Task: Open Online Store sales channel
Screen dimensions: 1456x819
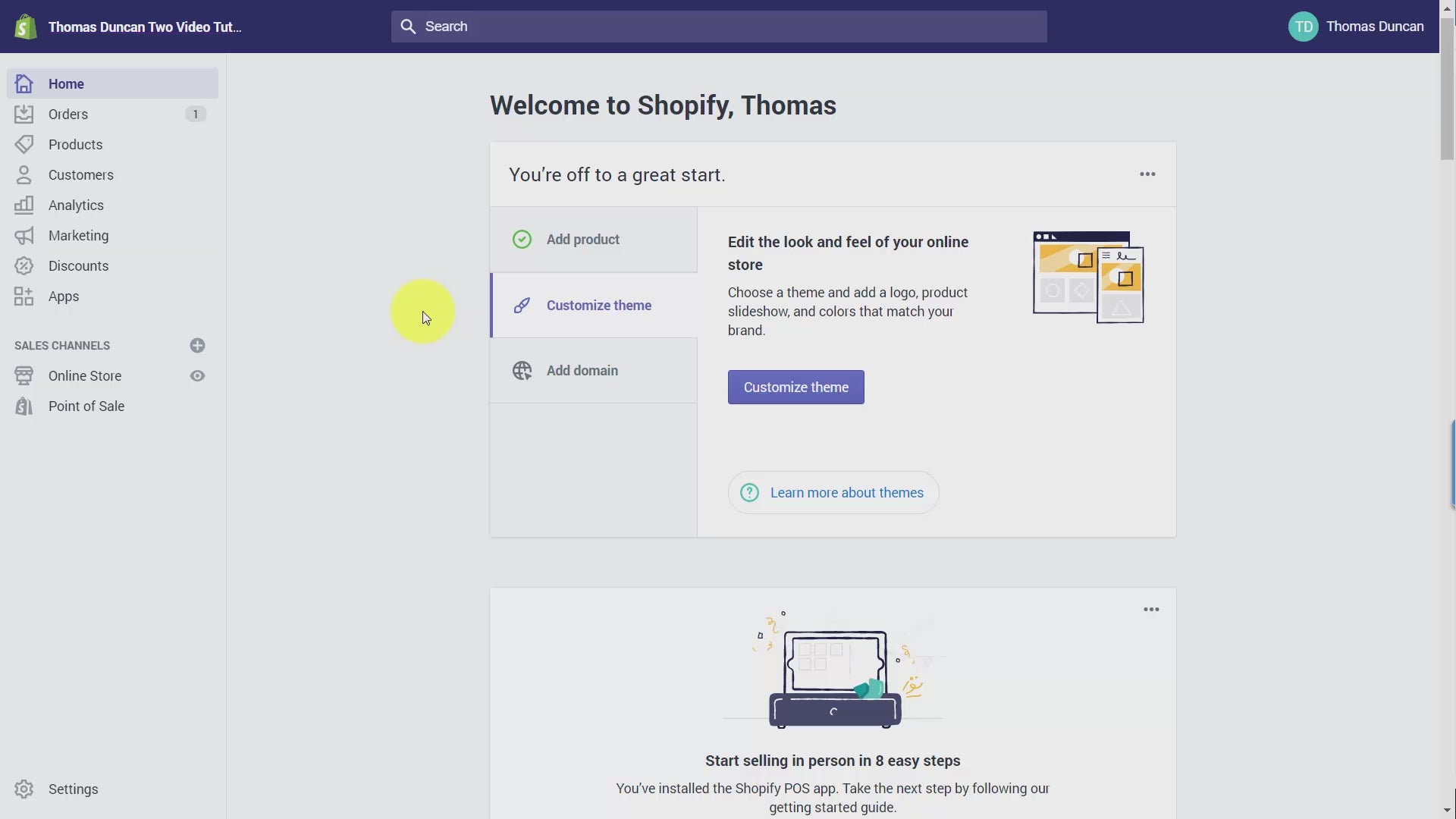Action: click(x=85, y=376)
